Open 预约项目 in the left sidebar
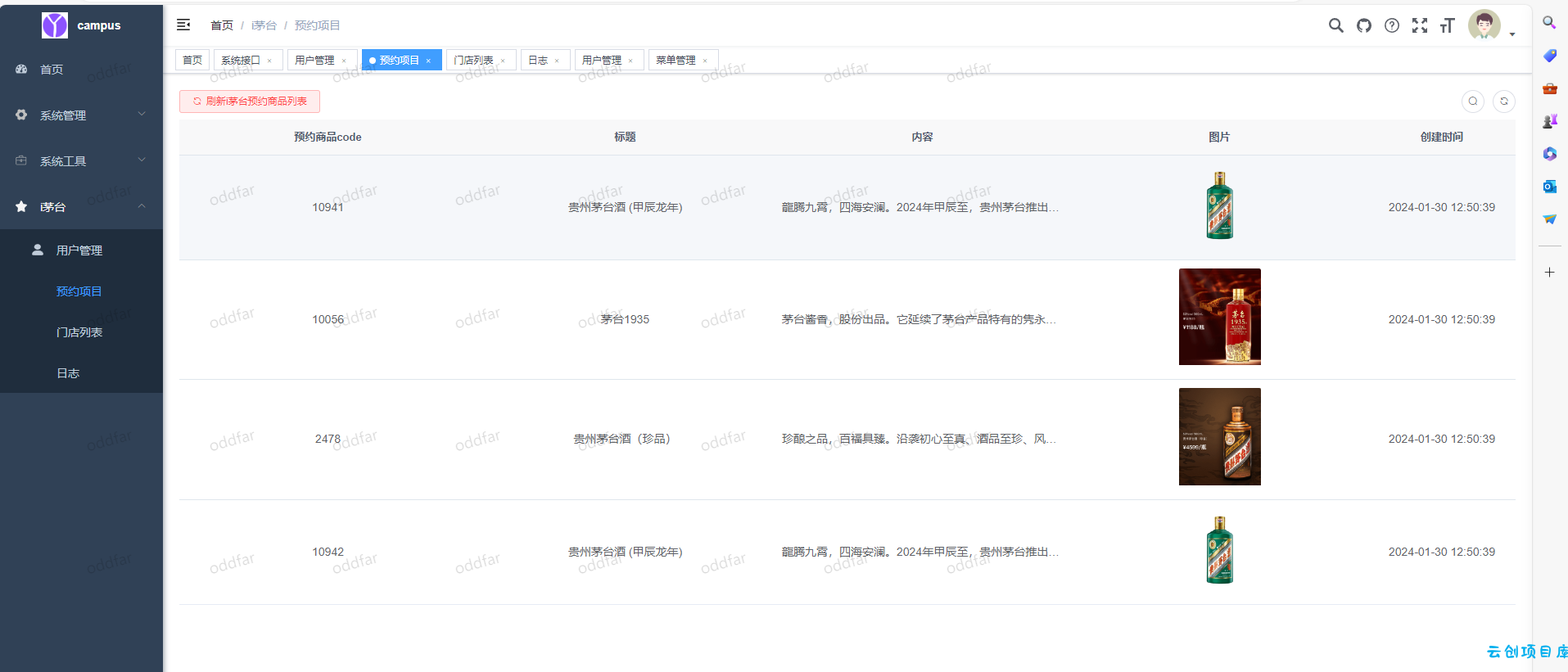This screenshot has height=672, width=1568. point(81,291)
